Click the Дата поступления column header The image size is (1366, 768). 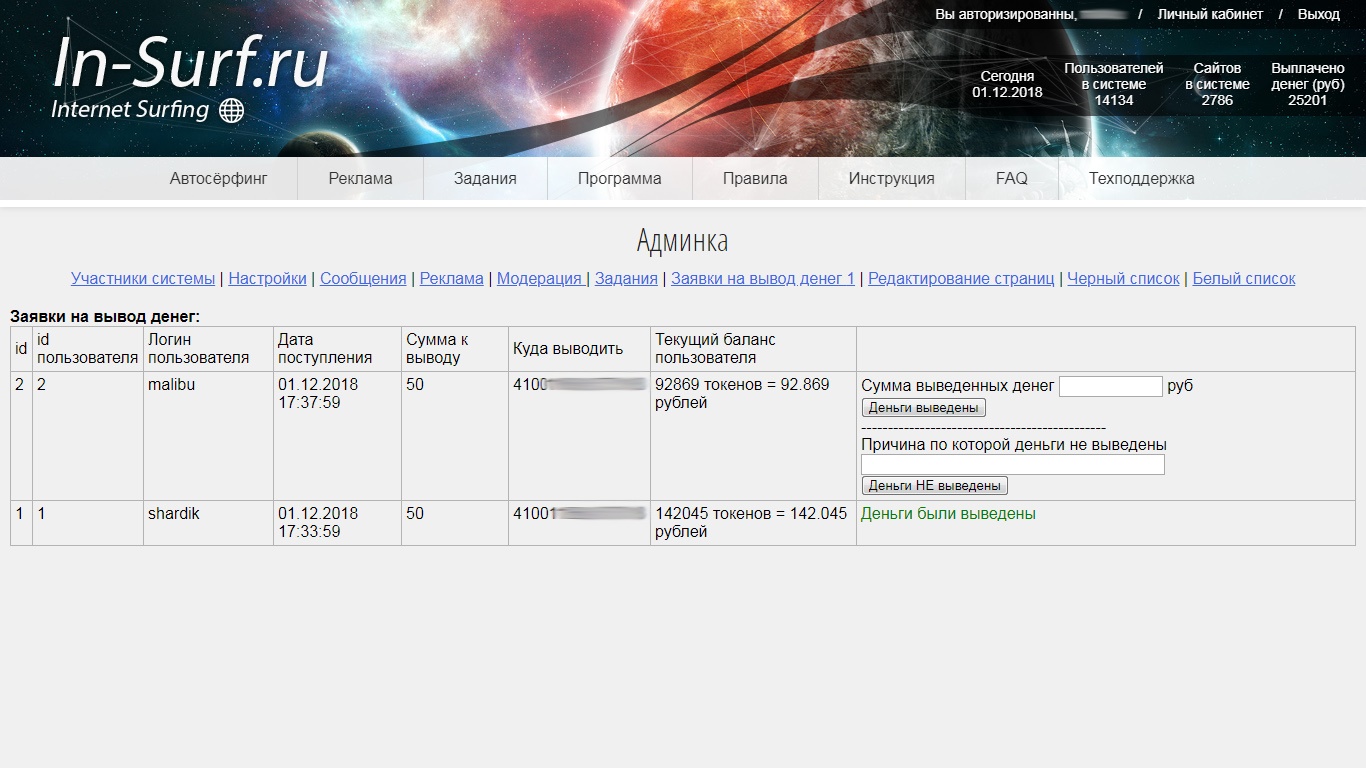point(337,349)
